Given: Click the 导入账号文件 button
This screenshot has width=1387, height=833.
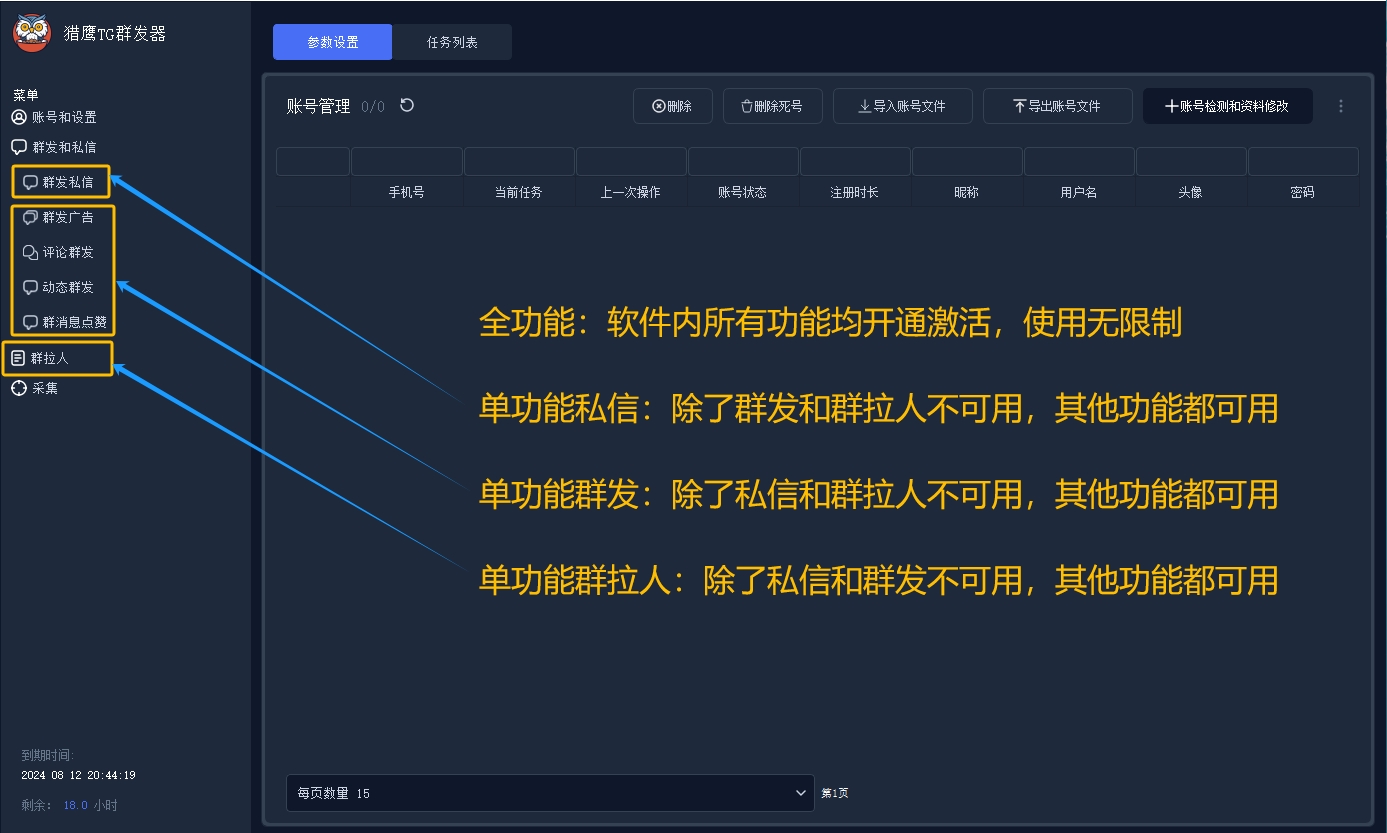Looking at the screenshot, I should [x=902, y=106].
